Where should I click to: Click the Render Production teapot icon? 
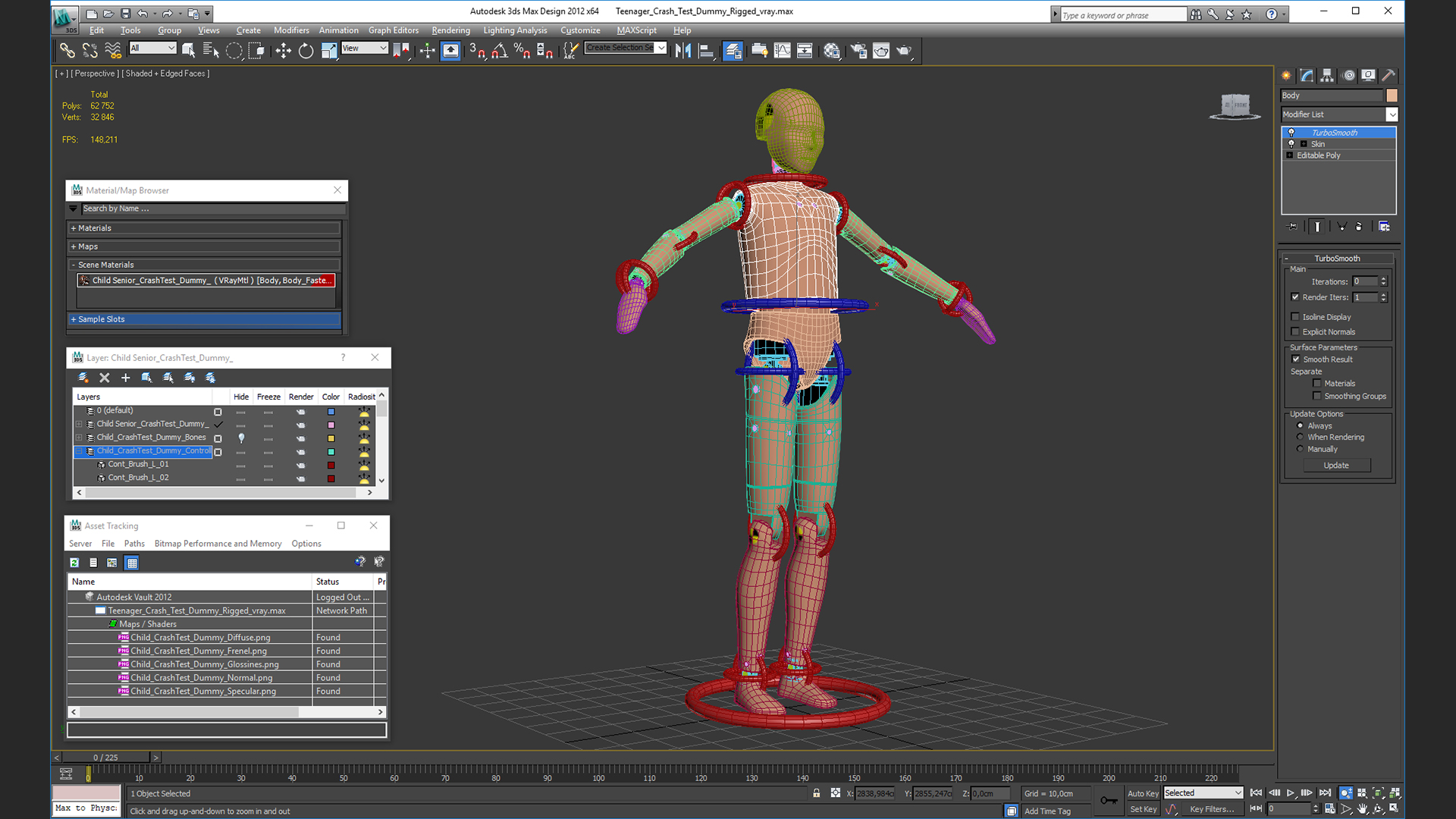click(x=904, y=51)
